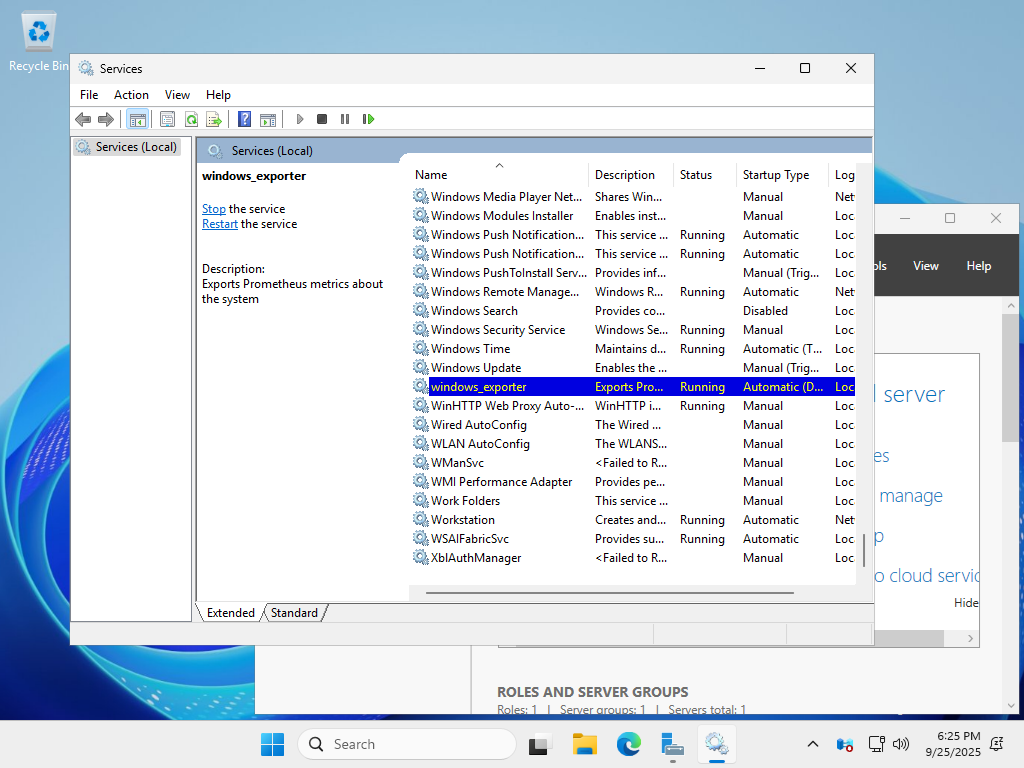The image size is (1024, 768).
Task: Toggle the Show/Hide Console Tree icon
Action: click(138, 119)
